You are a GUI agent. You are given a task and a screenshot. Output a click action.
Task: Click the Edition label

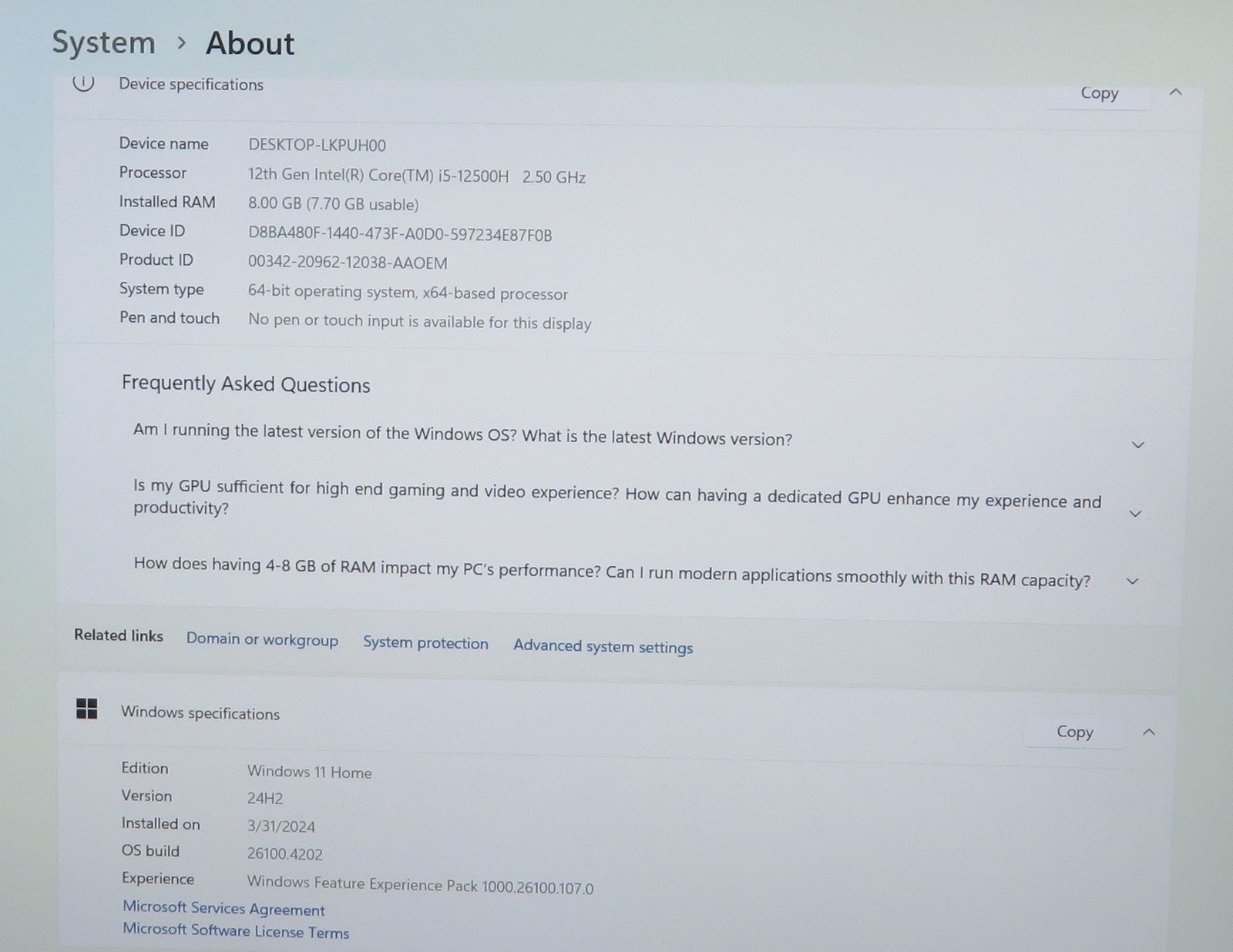(x=145, y=768)
